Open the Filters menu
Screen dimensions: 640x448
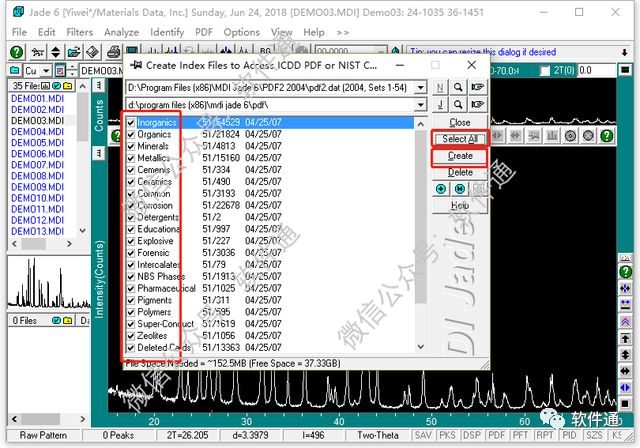[x=80, y=32]
